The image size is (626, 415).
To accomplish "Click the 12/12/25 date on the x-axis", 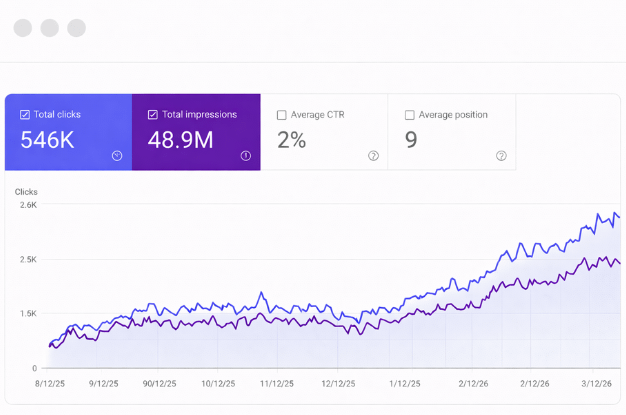I will click(x=338, y=383).
